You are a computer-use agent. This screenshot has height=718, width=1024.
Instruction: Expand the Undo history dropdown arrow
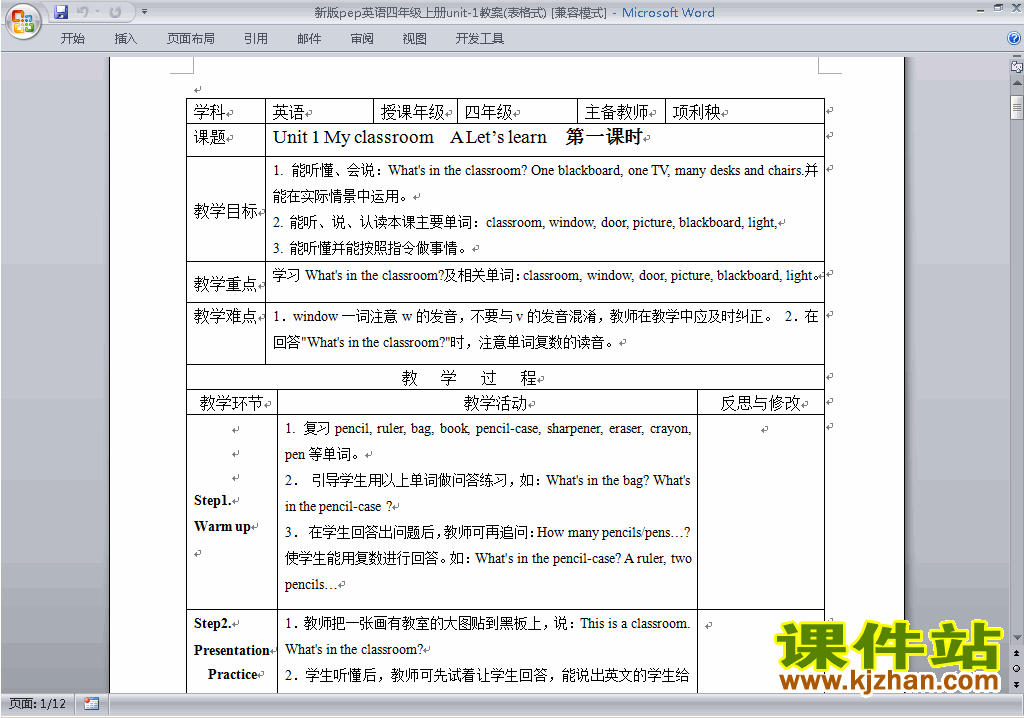pyautogui.click(x=97, y=12)
